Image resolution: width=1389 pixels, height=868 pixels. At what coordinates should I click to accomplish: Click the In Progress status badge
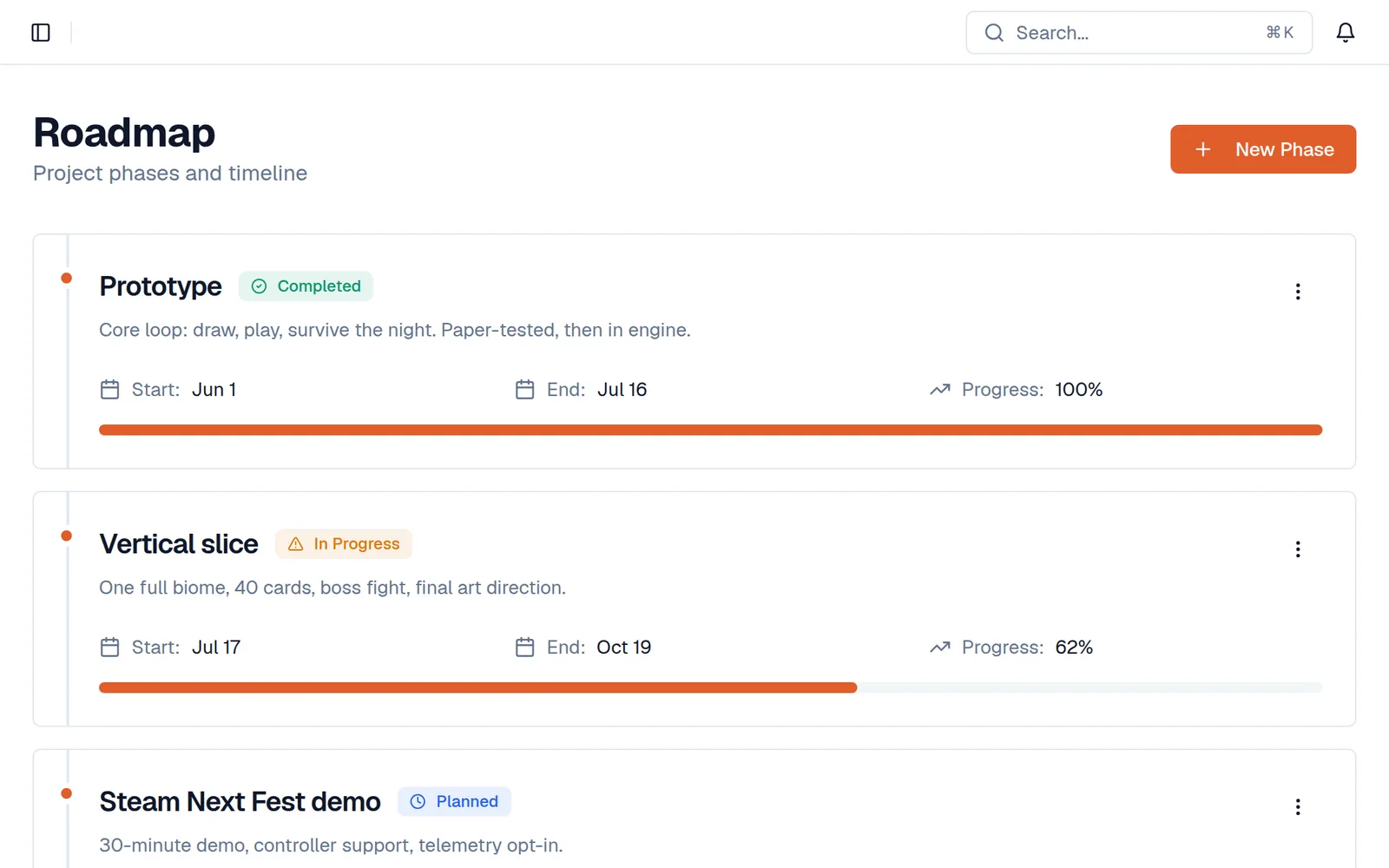344,544
